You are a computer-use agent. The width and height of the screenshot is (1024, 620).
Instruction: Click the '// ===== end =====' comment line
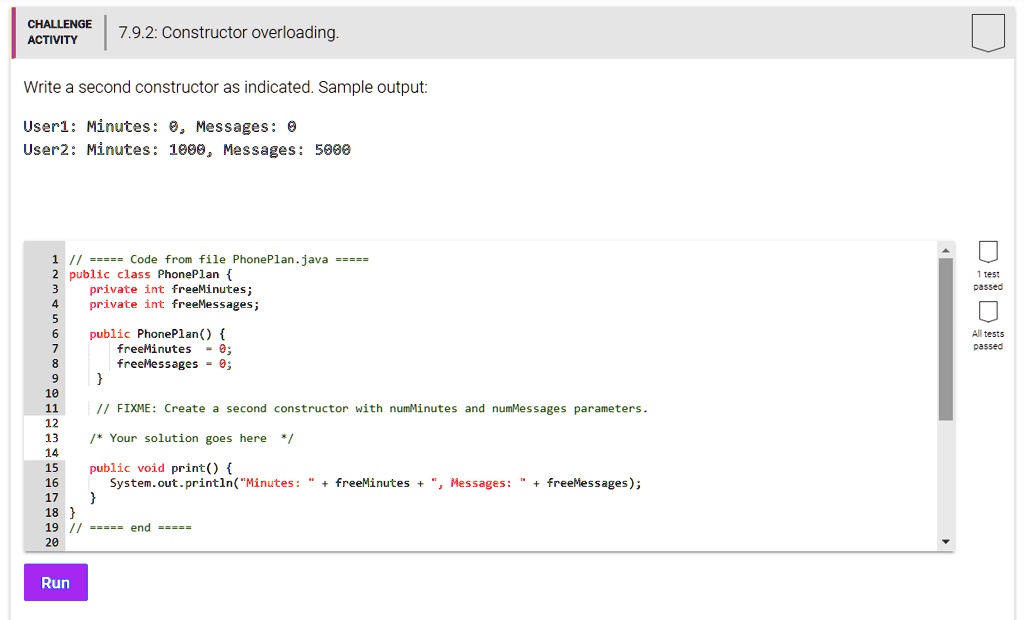[131, 527]
